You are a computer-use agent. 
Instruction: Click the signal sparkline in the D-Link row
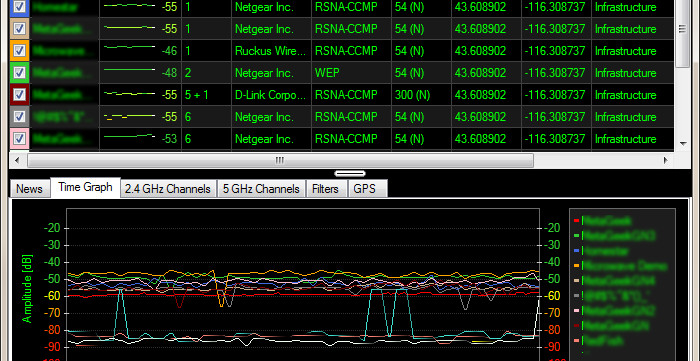coord(129,95)
